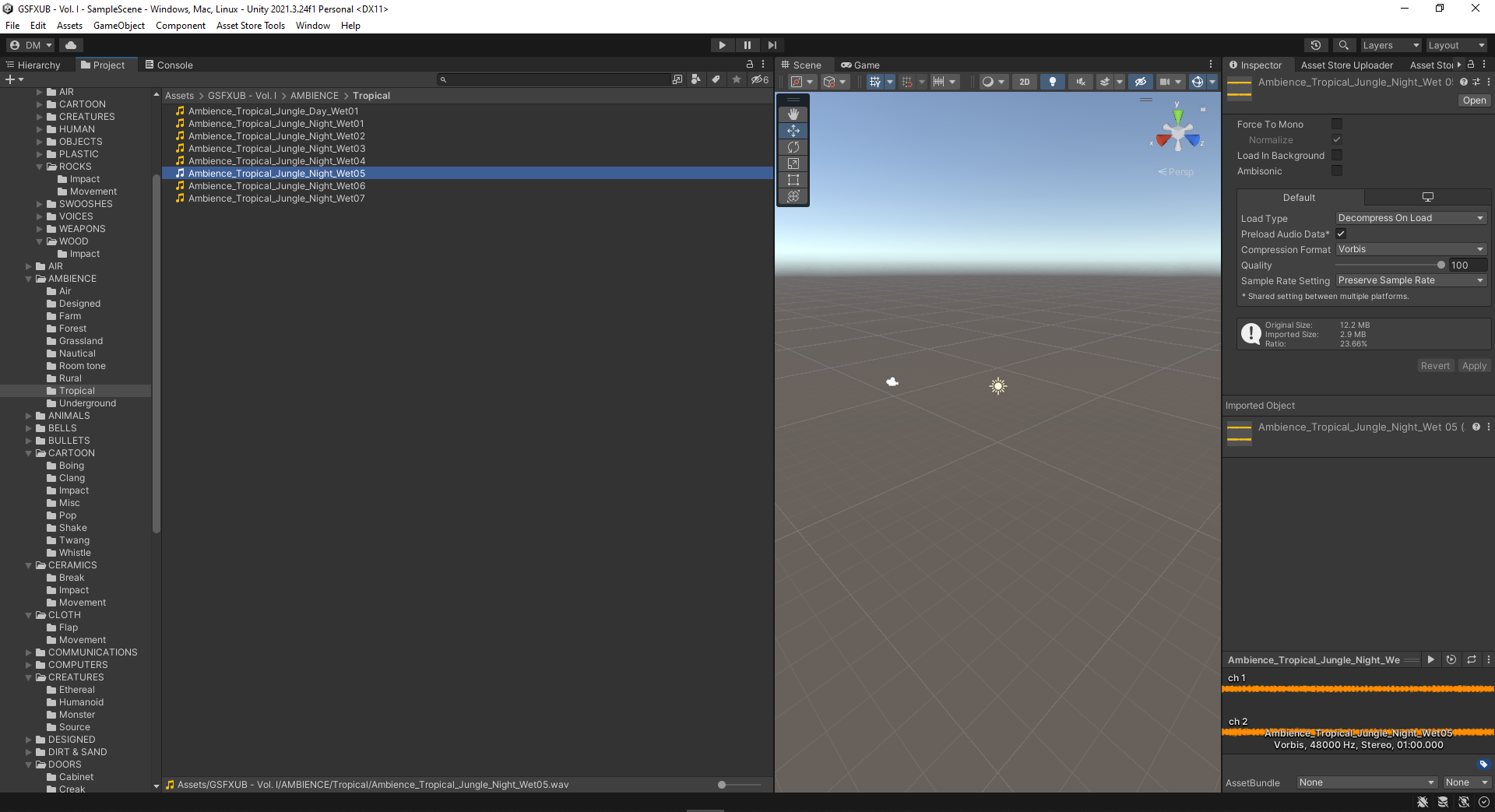
Task: Collapse the CARTOON folder containing Boing
Action: [x=29, y=453]
